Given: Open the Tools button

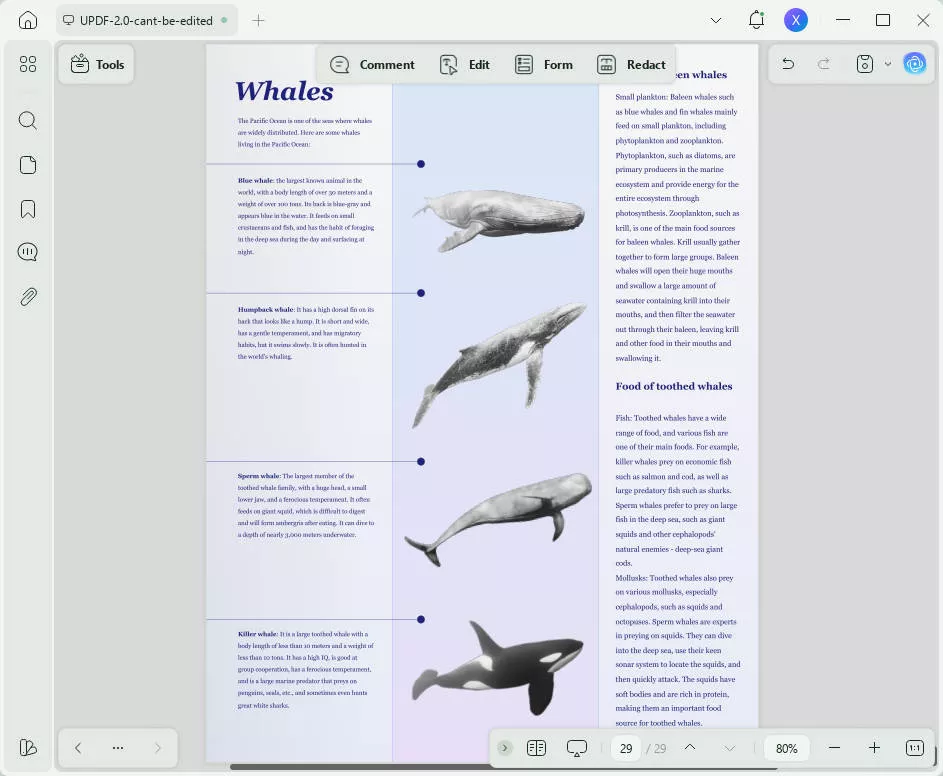Looking at the screenshot, I should coord(97,64).
